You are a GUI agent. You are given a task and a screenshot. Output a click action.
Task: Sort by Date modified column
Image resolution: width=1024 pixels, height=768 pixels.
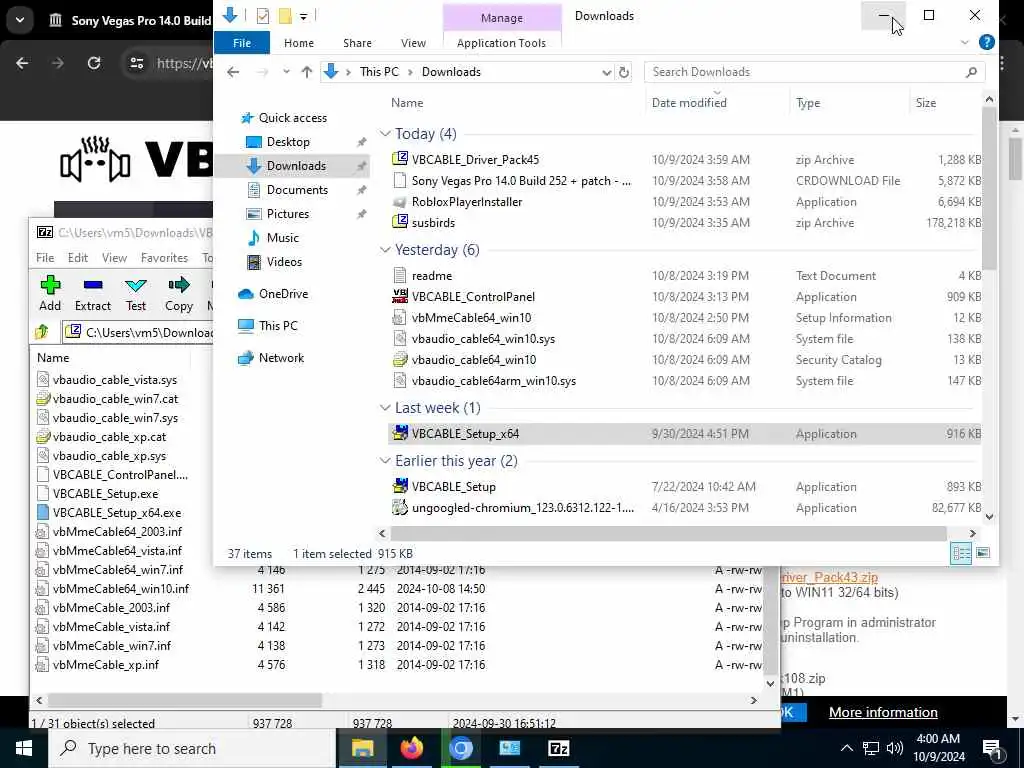pos(688,103)
